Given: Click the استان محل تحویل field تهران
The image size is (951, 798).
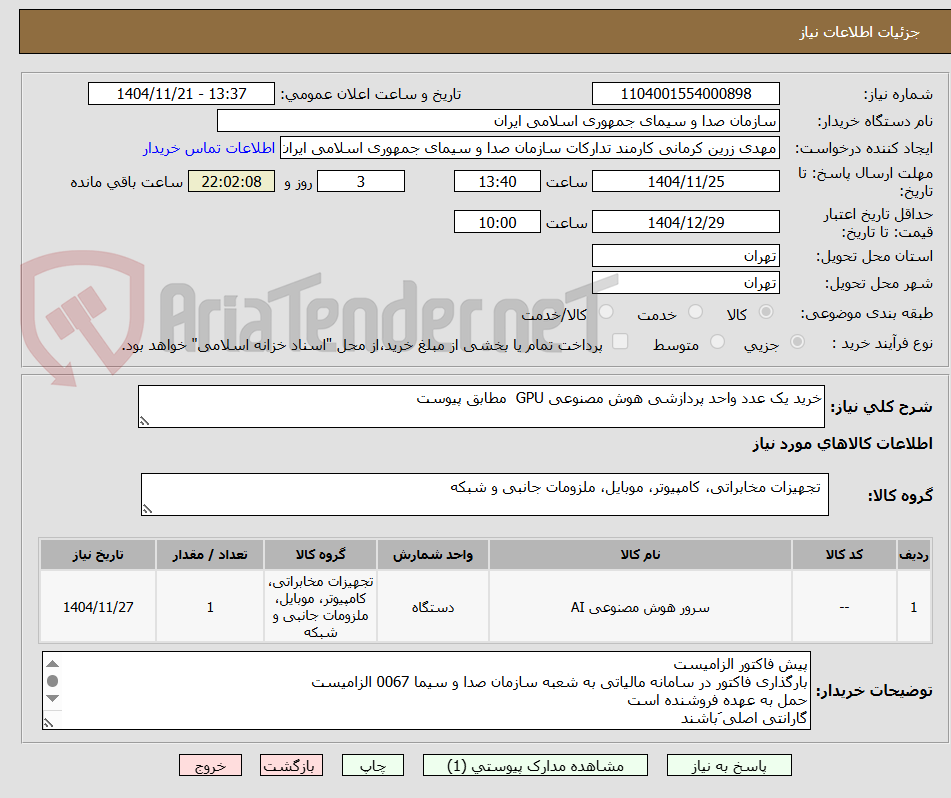Looking at the screenshot, I should (685, 256).
